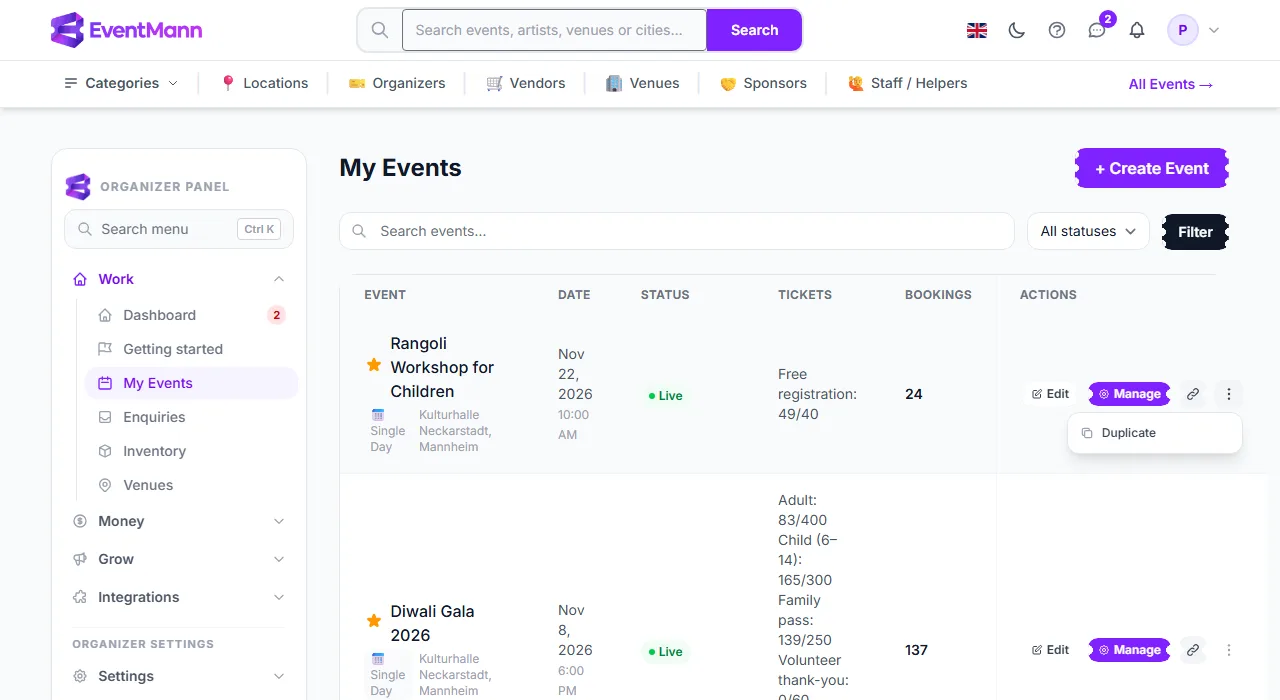The image size is (1280, 700).
Task: Click the EventMann logo
Action: pyautogui.click(x=126, y=30)
